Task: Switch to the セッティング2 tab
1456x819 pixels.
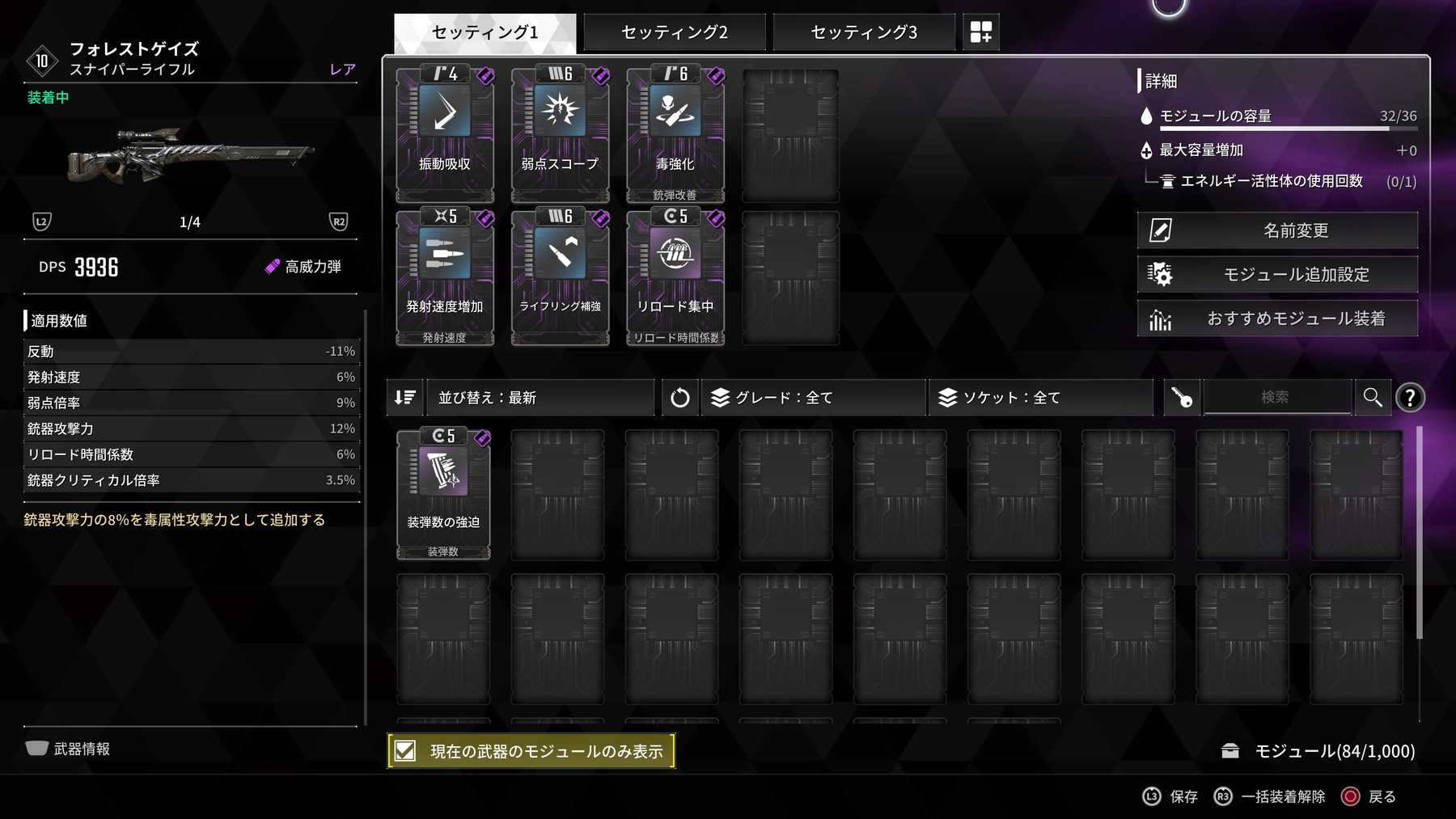Action: click(675, 32)
